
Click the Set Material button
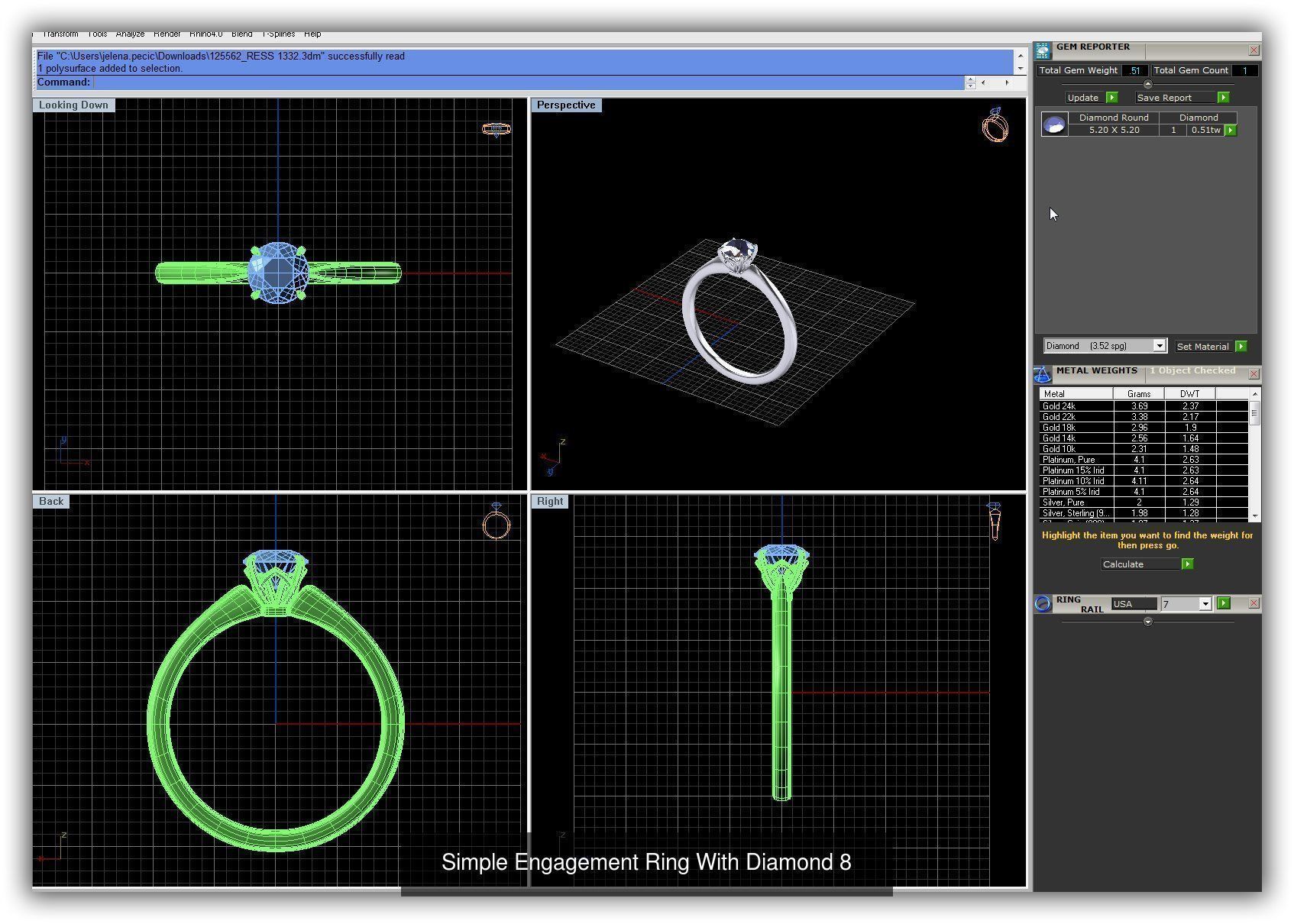pos(1202,347)
